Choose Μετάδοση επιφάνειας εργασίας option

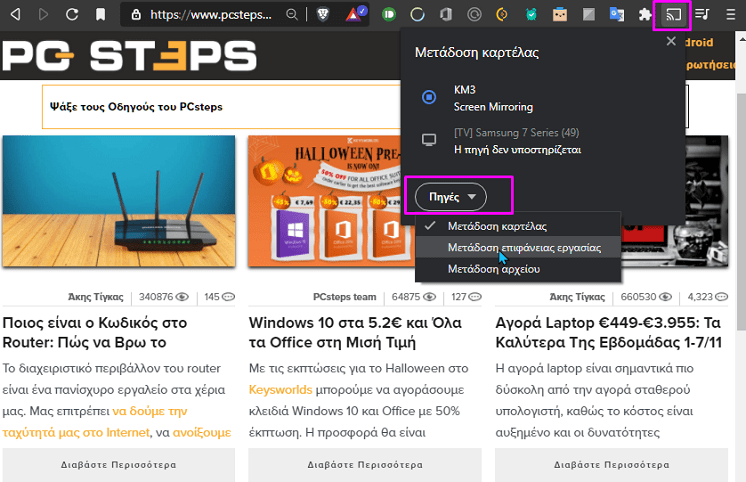(518, 247)
